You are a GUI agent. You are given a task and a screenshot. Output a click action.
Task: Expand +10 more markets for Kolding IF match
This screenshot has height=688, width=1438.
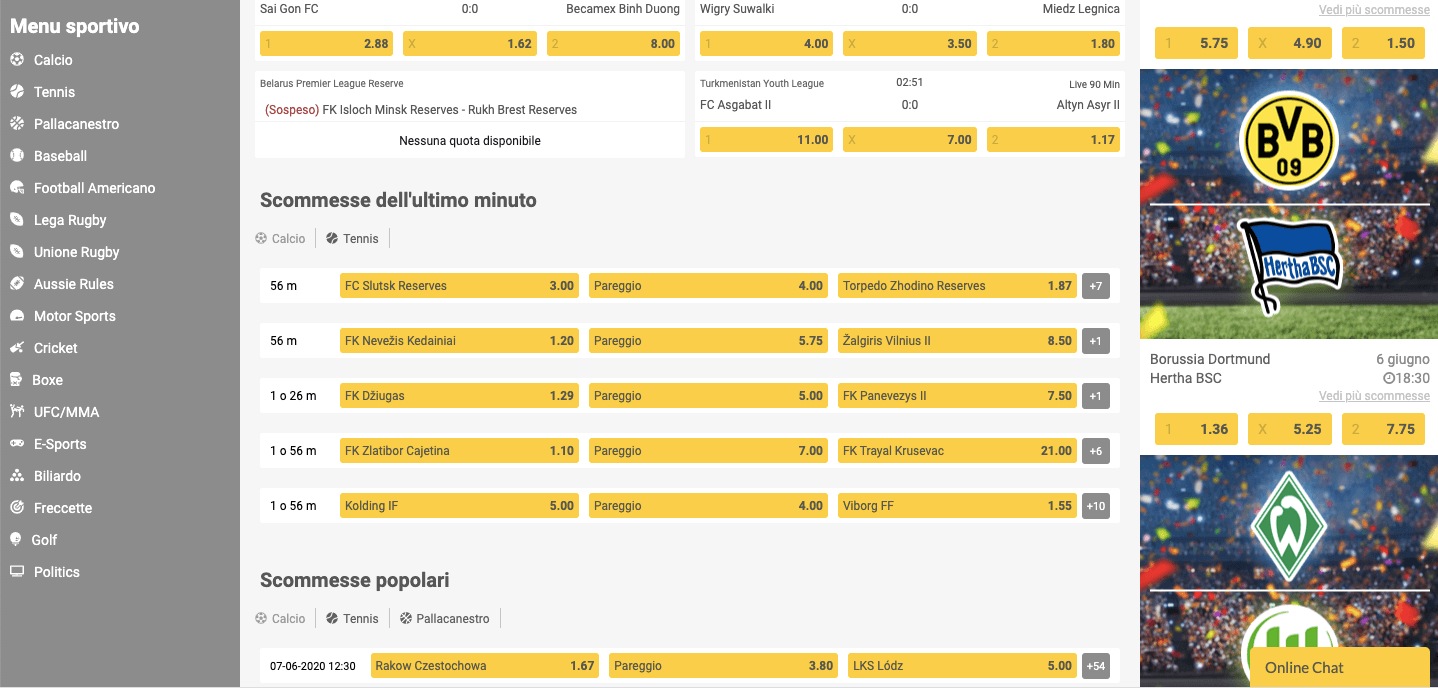pos(1095,505)
